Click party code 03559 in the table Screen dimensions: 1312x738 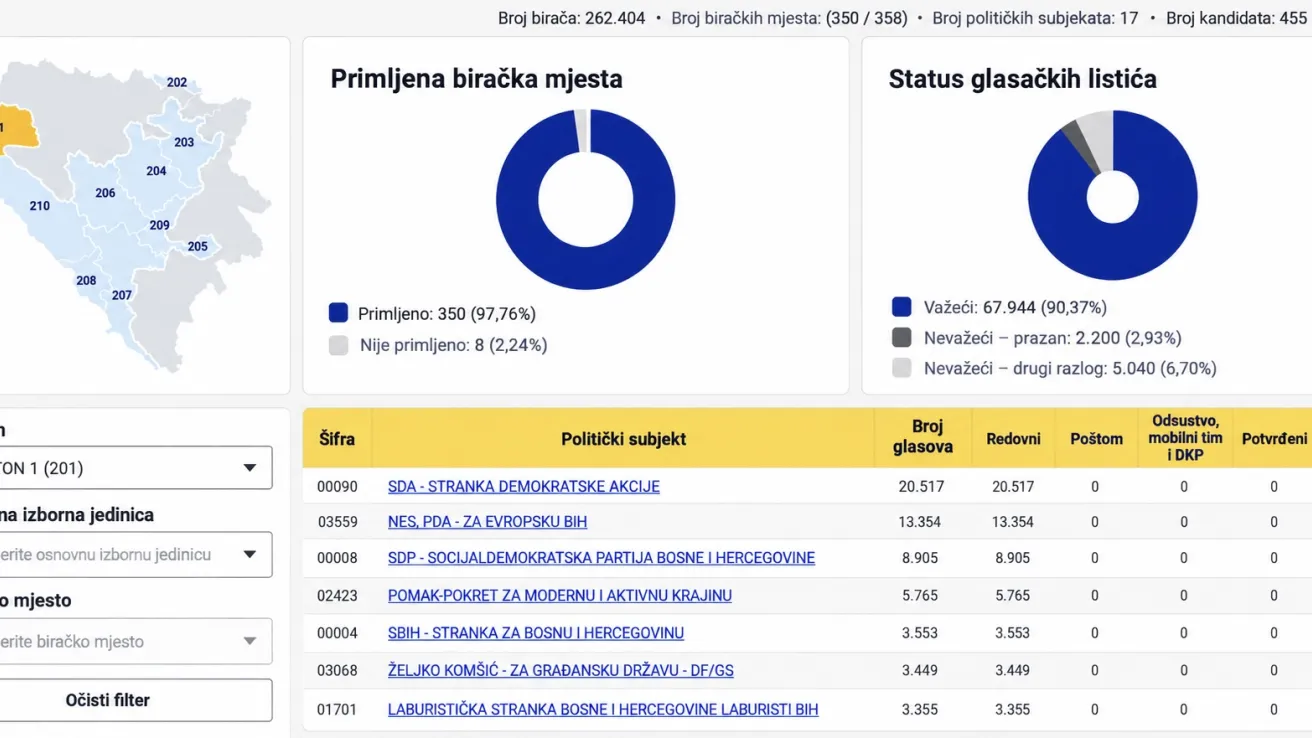pyautogui.click(x=337, y=522)
